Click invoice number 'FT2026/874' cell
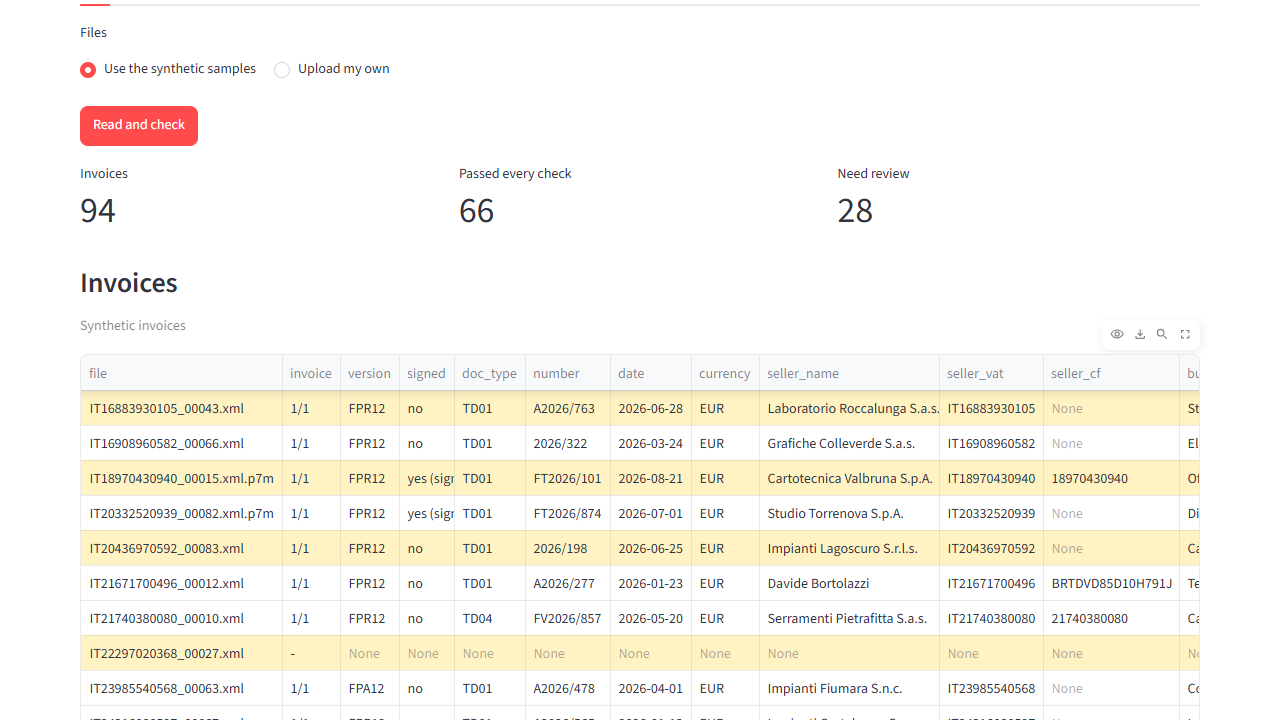The image size is (1280, 720). [x=568, y=513]
